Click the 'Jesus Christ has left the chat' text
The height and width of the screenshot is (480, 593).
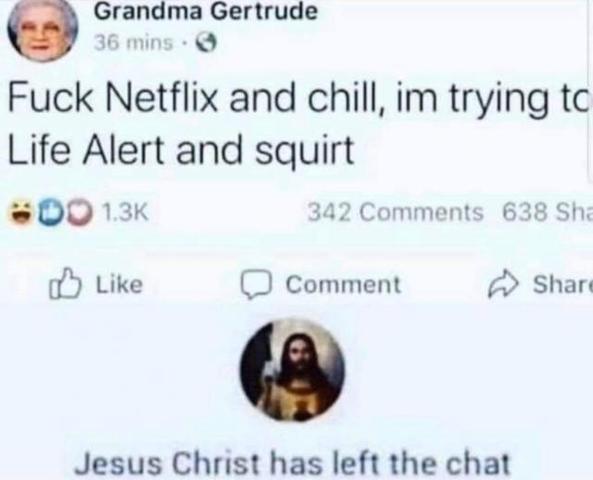292,463
